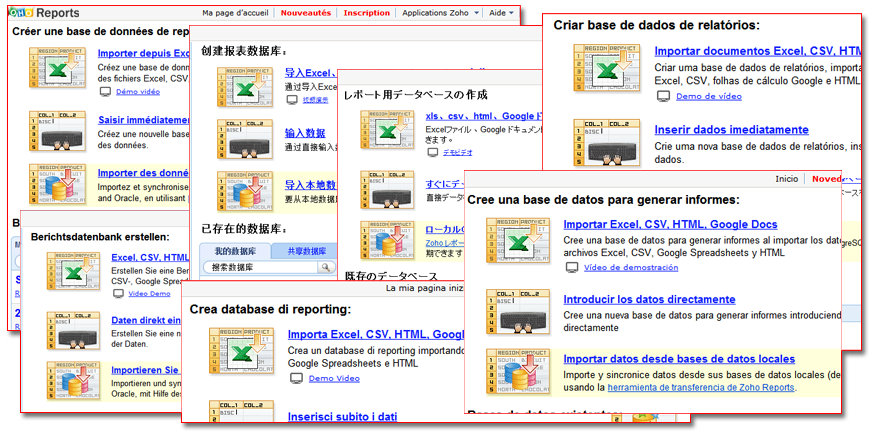Open Inserir dados imediatamente link

[x=732, y=130]
